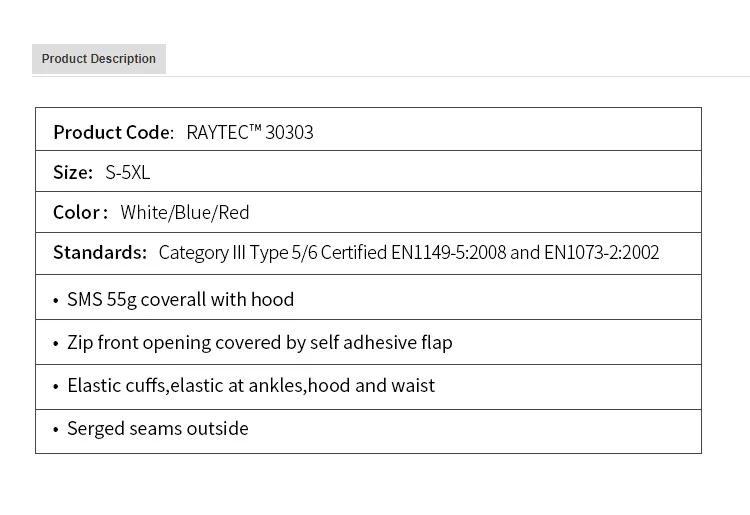750x515 pixels.
Task: Click the SMS 55g coverall with hood line
Action: pyautogui.click(x=180, y=299)
